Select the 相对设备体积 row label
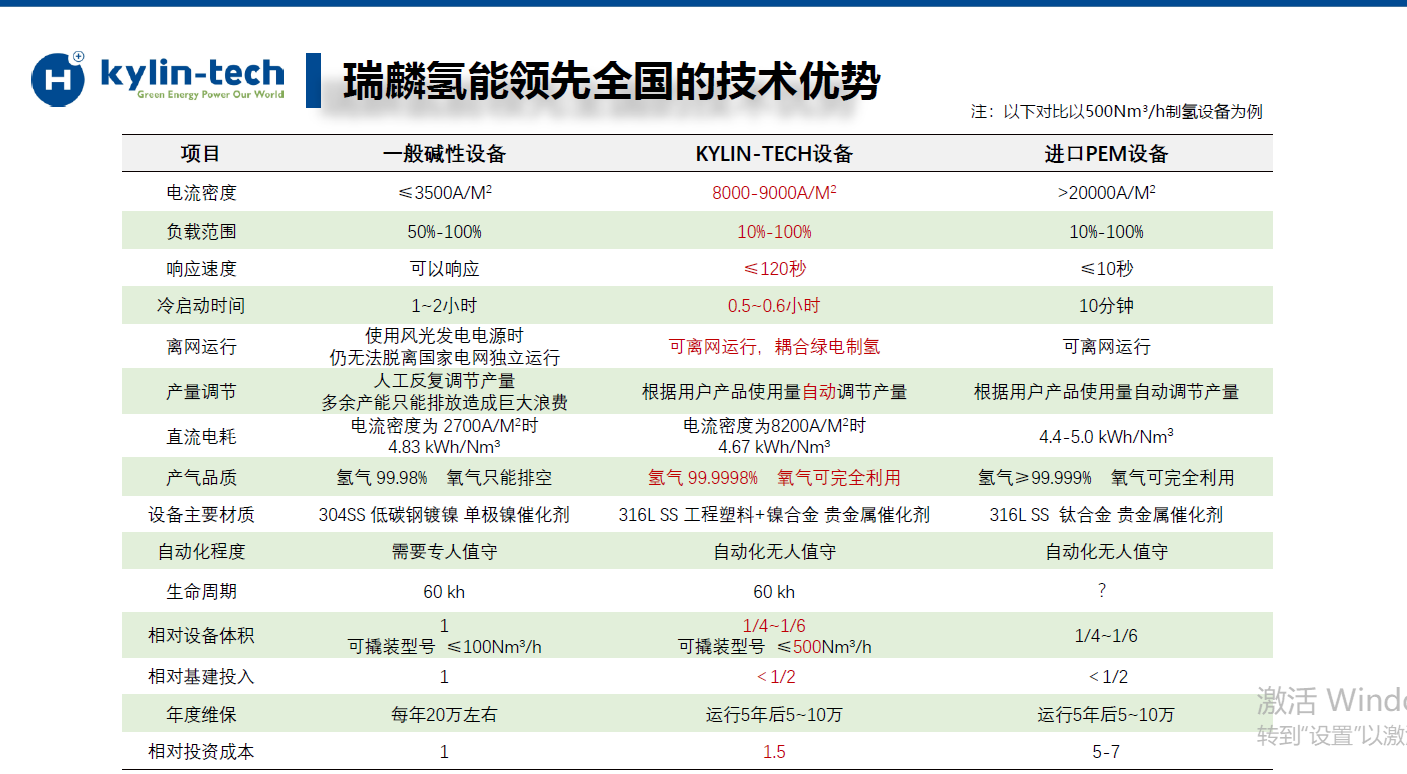1407x774 pixels. 201,636
